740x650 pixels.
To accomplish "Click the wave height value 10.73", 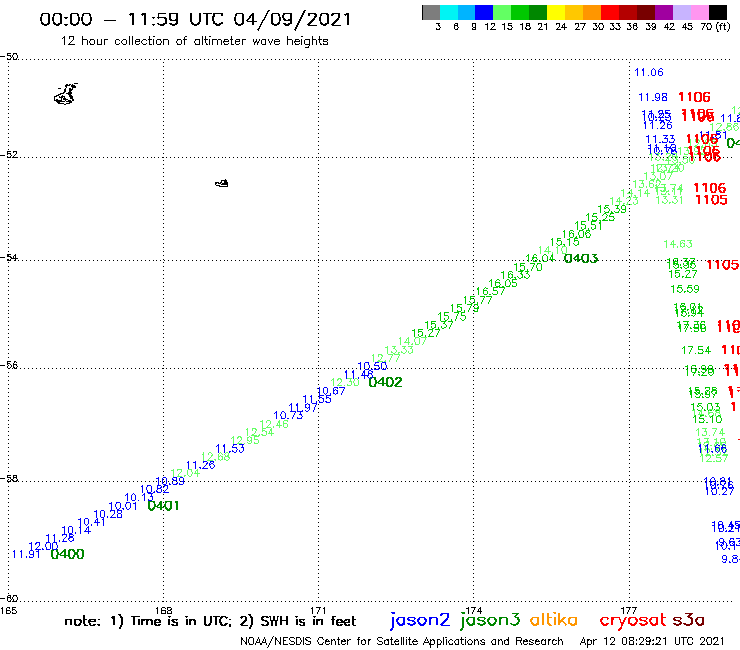I will [288, 415].
